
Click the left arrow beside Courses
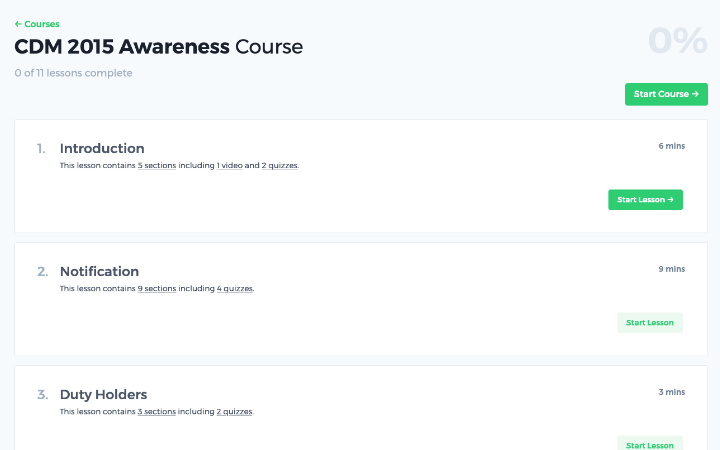tap(18, 24)
